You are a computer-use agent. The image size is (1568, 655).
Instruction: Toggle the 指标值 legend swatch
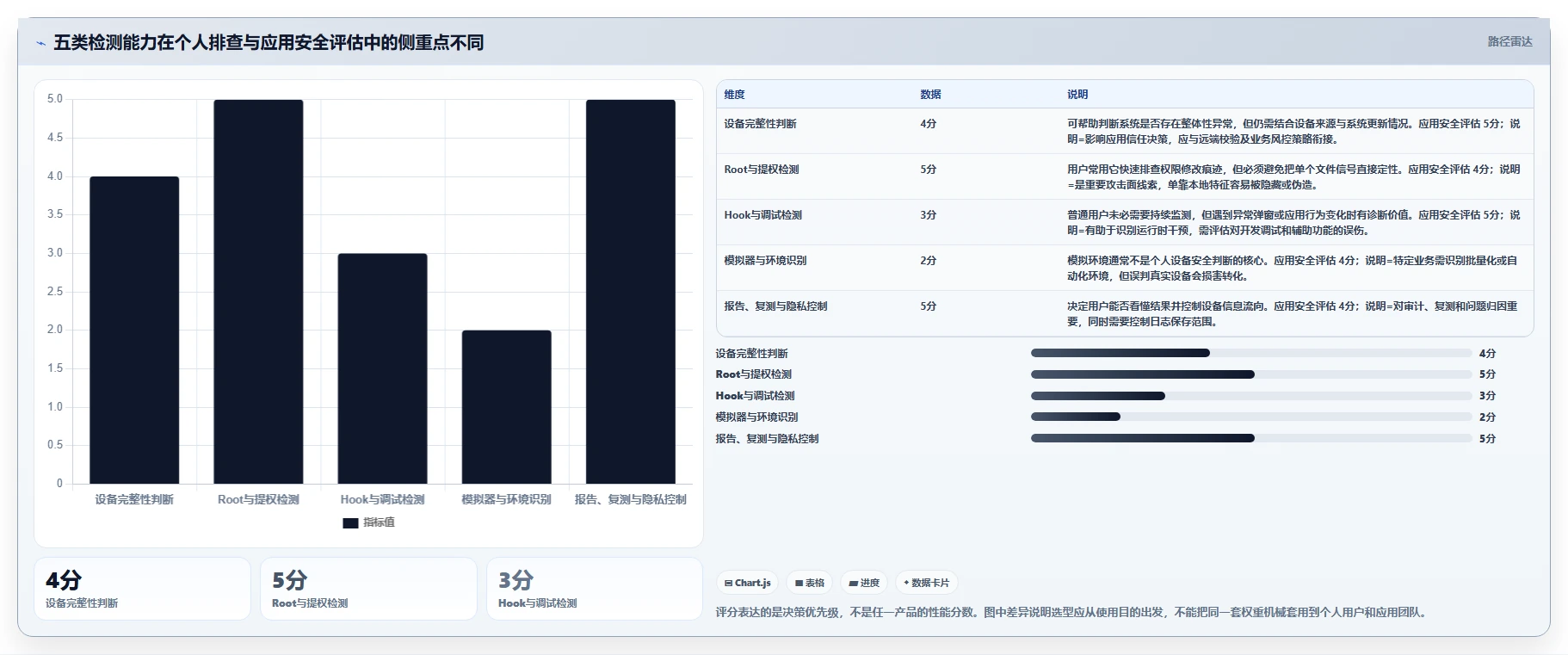point(350,522)
